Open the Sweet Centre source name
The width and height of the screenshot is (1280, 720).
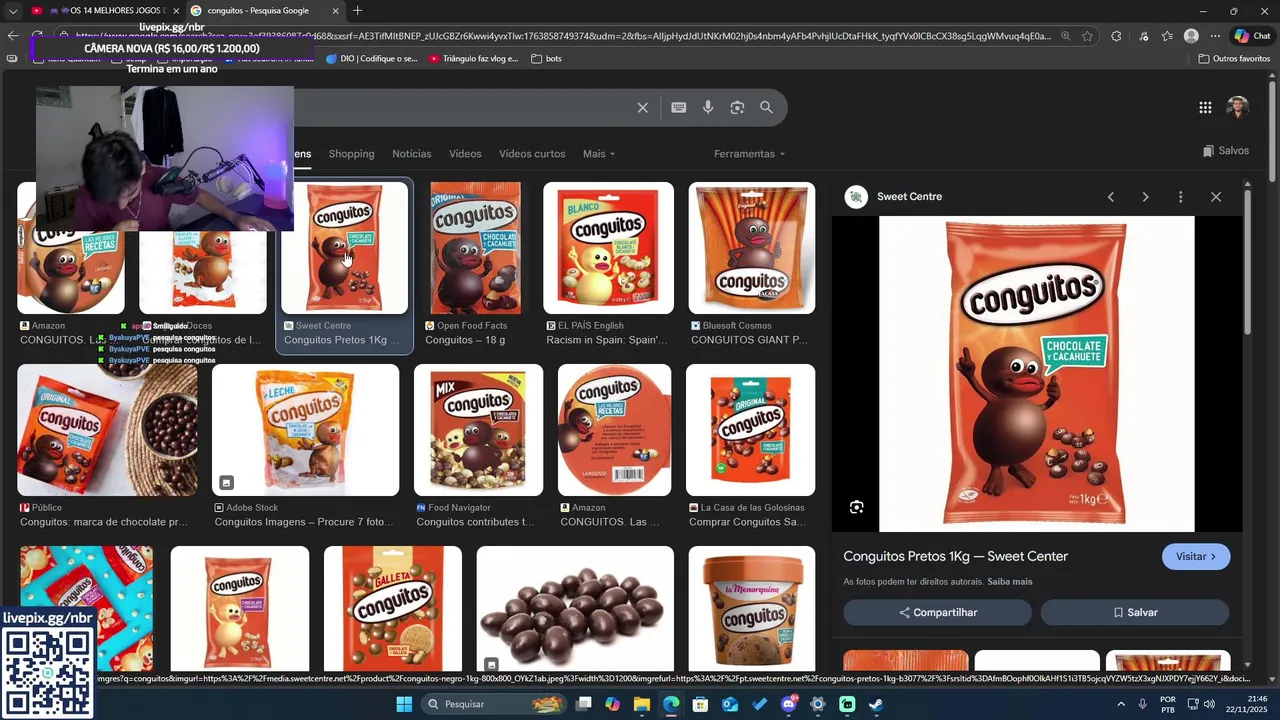(909, 197)
